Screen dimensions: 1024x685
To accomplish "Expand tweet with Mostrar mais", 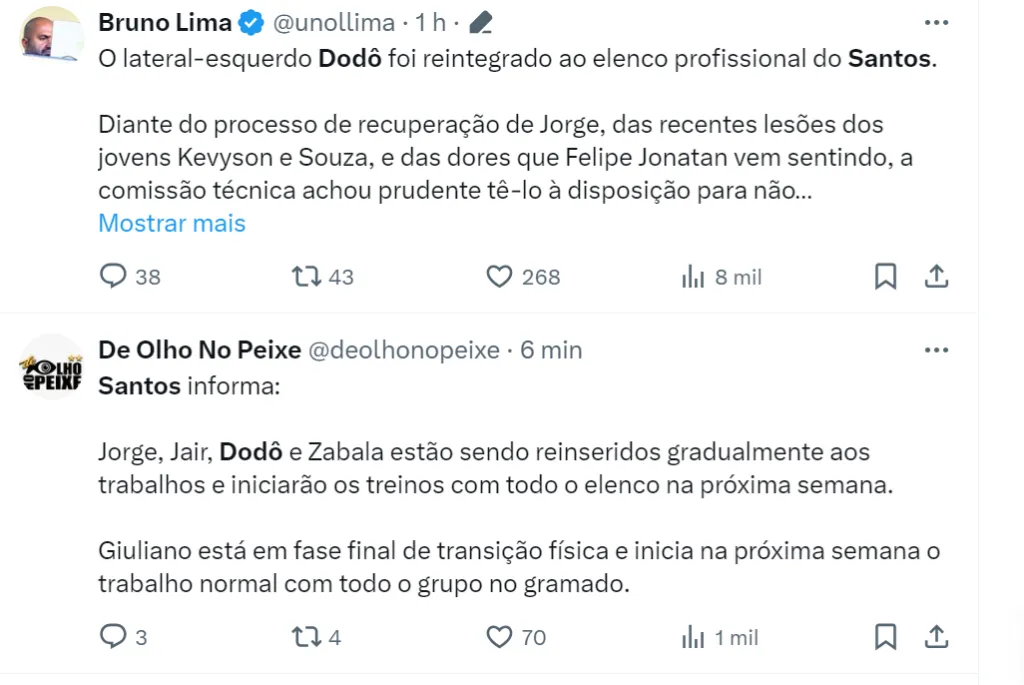I will point(172,223).
